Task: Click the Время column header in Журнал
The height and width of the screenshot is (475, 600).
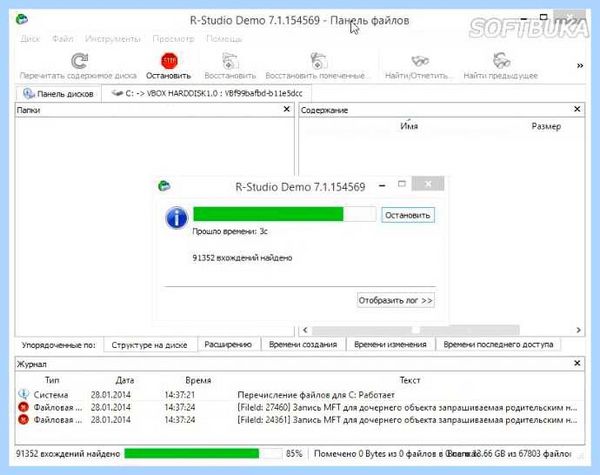Action: [x=198, y=380]
